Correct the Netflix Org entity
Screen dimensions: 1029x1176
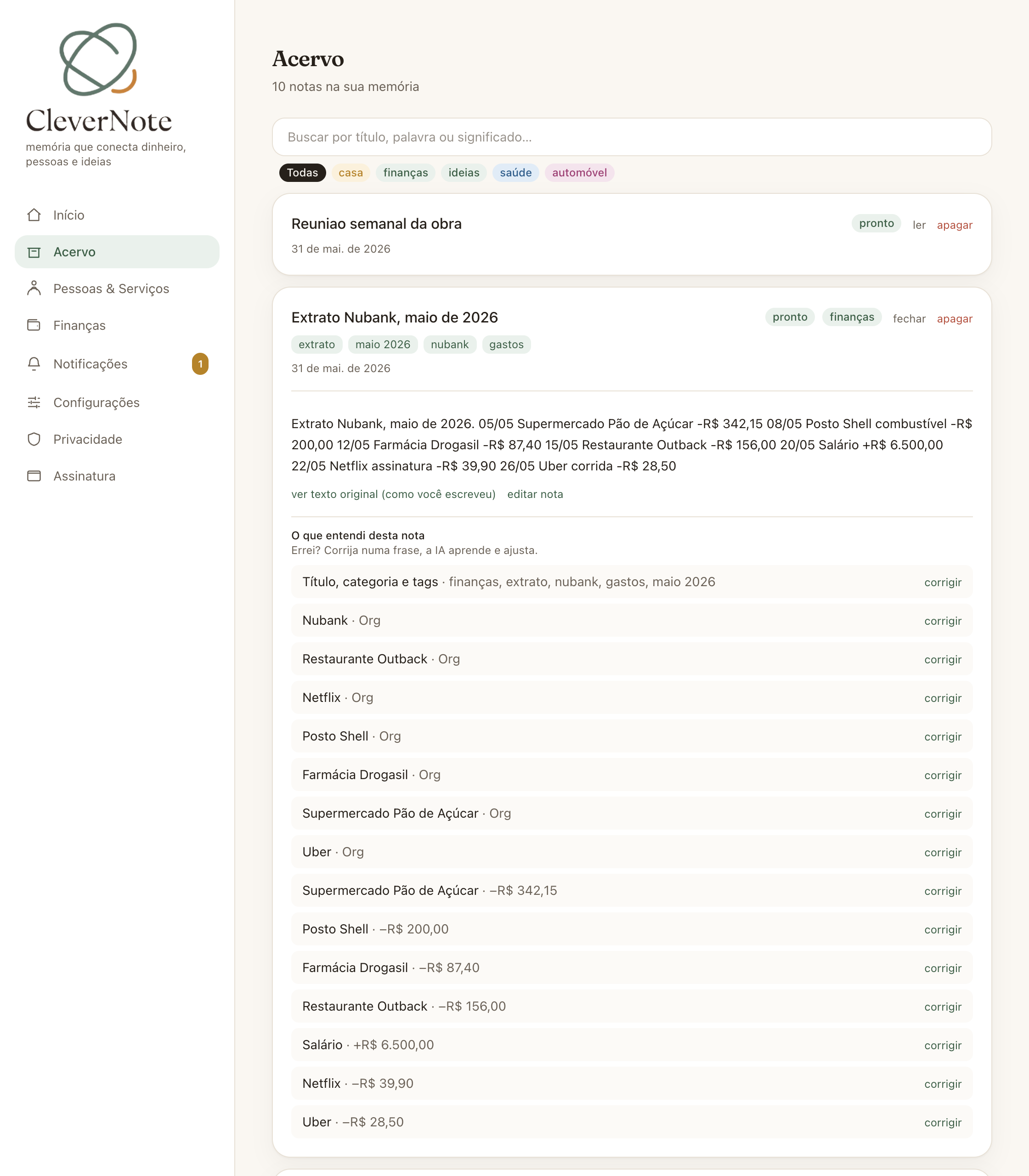[943, 697]
